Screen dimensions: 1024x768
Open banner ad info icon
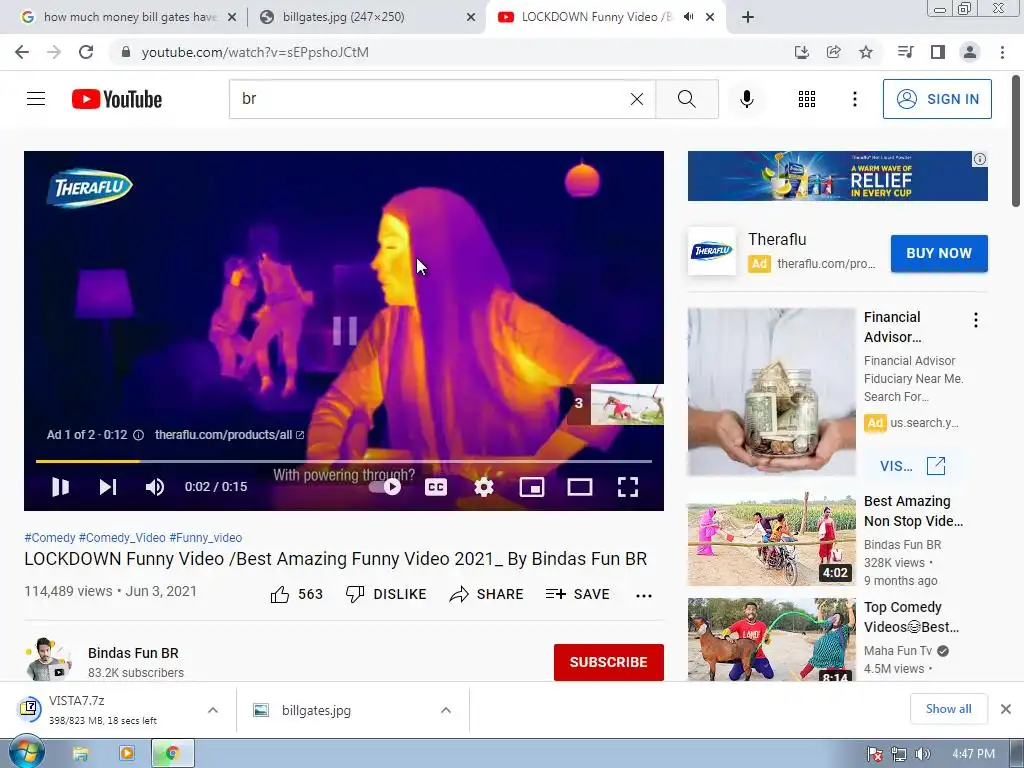pyautogui.click(x=980, y=159)
